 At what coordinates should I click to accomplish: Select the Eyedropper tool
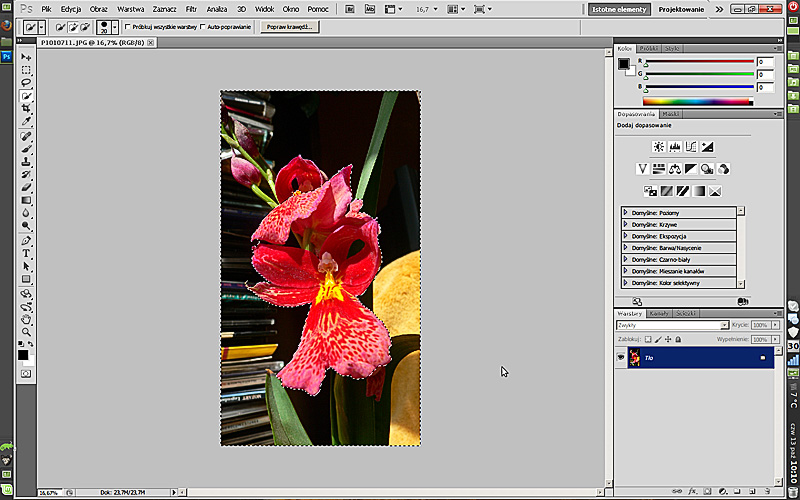coord(26,122)
